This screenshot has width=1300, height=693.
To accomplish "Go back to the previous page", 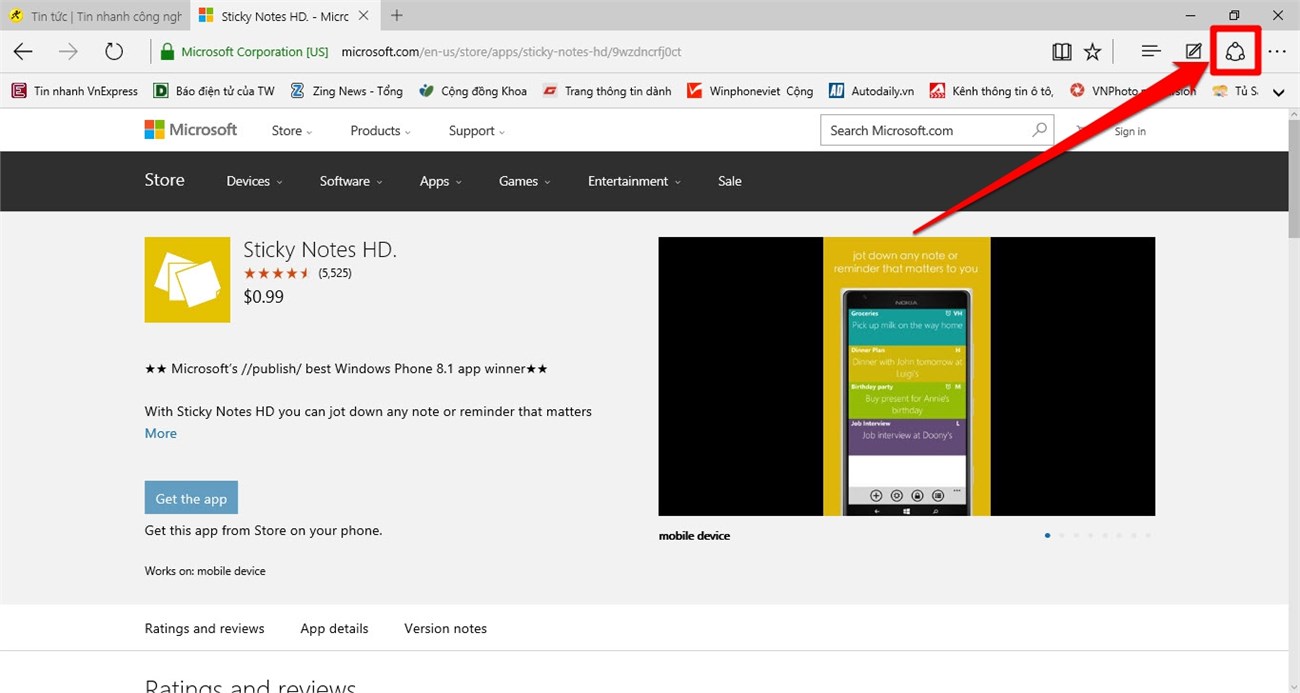I will coord(23,52).
